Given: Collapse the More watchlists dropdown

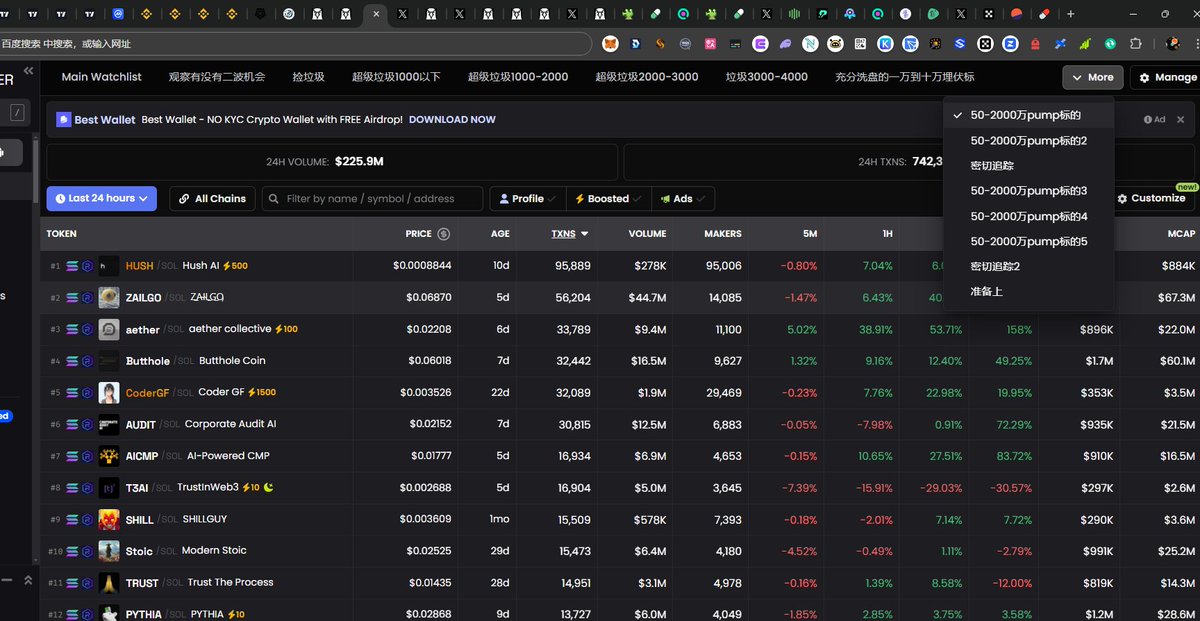Looking at the screenshot, I should click(1092, 77).
